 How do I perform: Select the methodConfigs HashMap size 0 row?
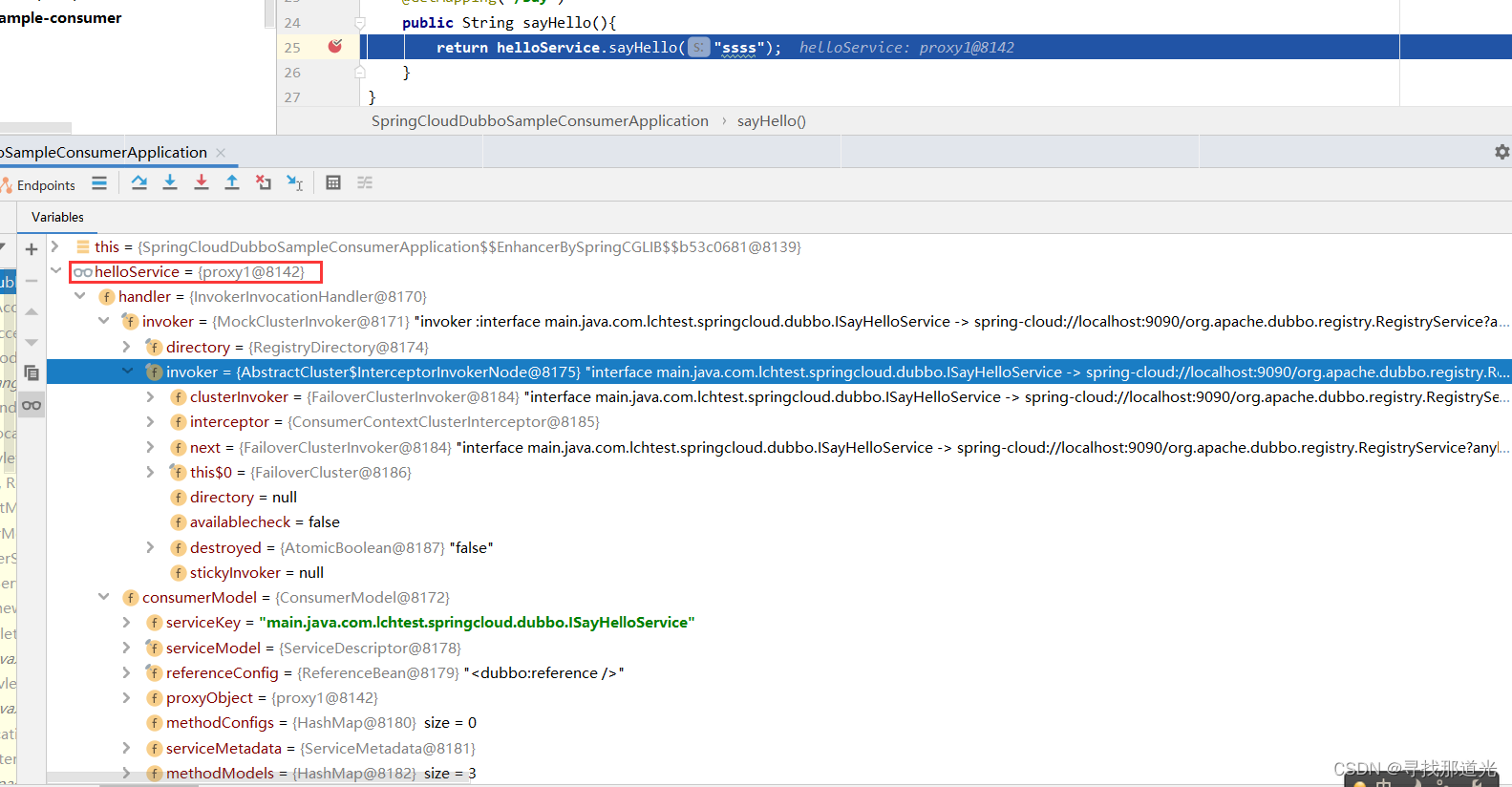point(778,722)
